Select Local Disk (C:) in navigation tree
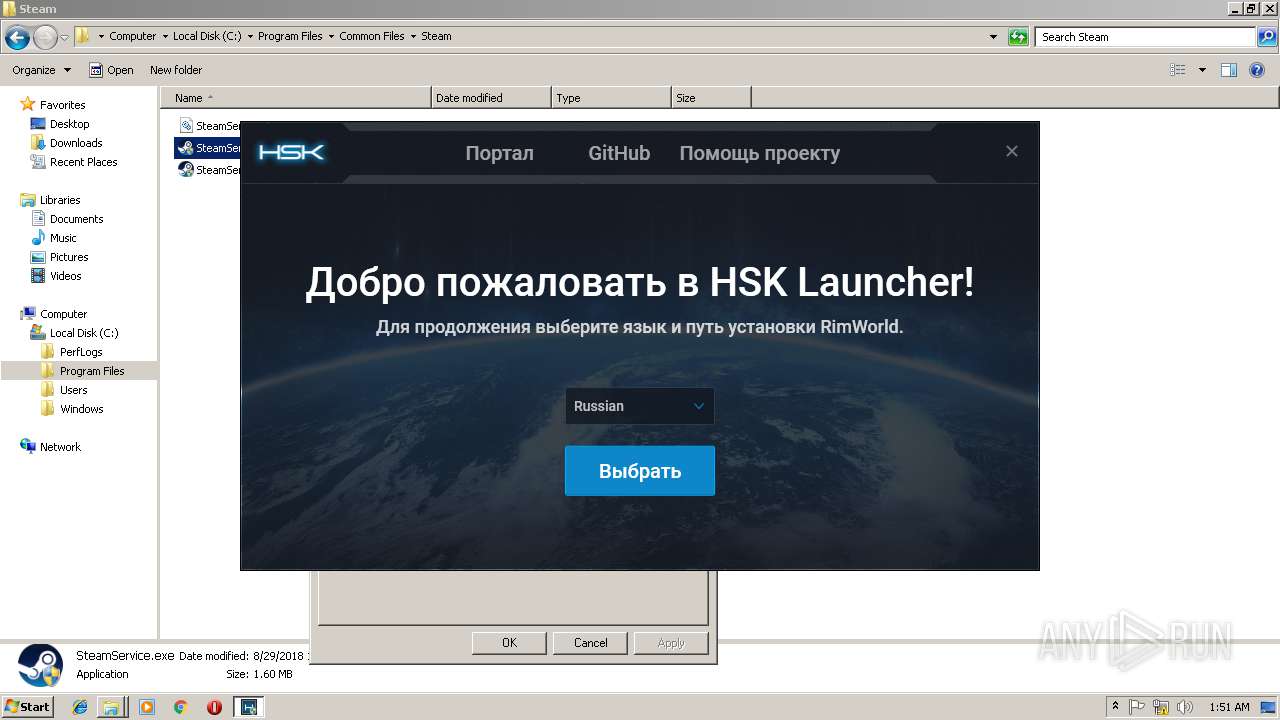Screen dimensions: 1280x720 click(84, 333)
